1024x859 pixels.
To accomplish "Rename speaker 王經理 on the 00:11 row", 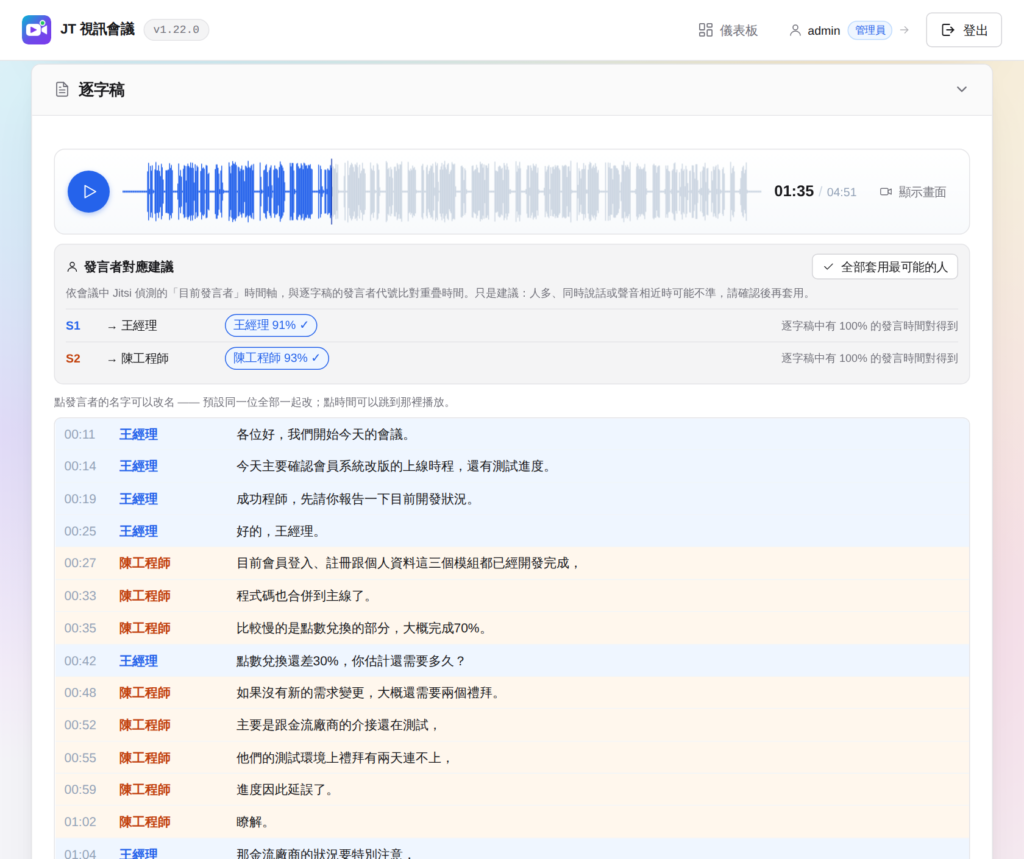I will [138, 434].
